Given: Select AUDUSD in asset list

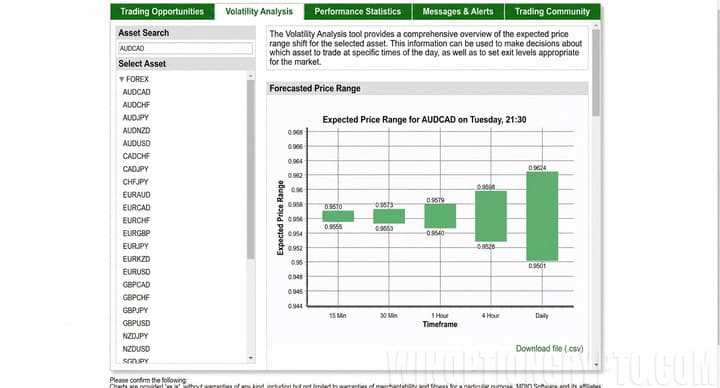Looking at the screenshot, I should coord(136,144).
